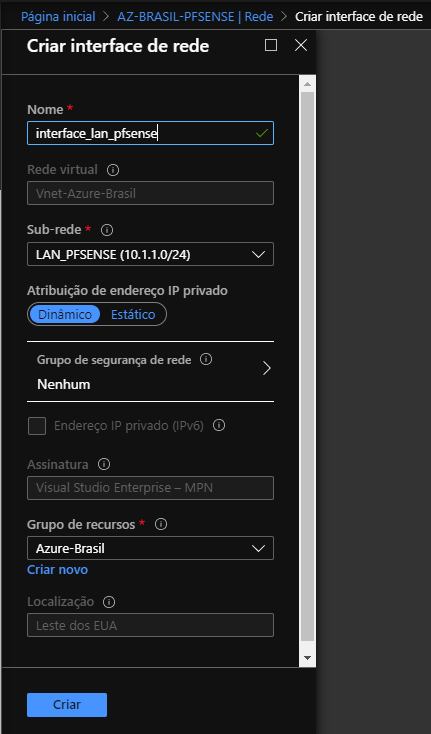This screenshot has height=734, width=431.
Task: Open AZ-BRASIL-PFSENSE | Rede breadcrumb
Action: click(x=195, y=16)
